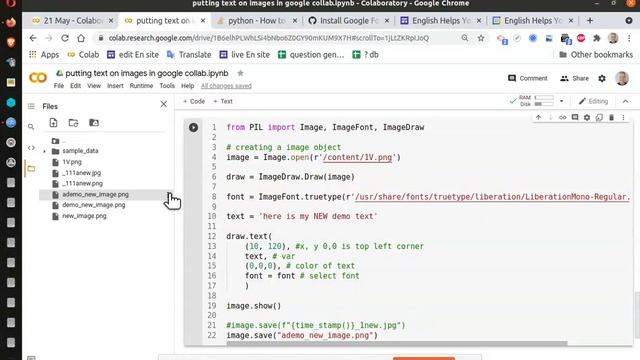The image size is (640, 360).
Task: Open the Tools menu
Action: [167, 86]
